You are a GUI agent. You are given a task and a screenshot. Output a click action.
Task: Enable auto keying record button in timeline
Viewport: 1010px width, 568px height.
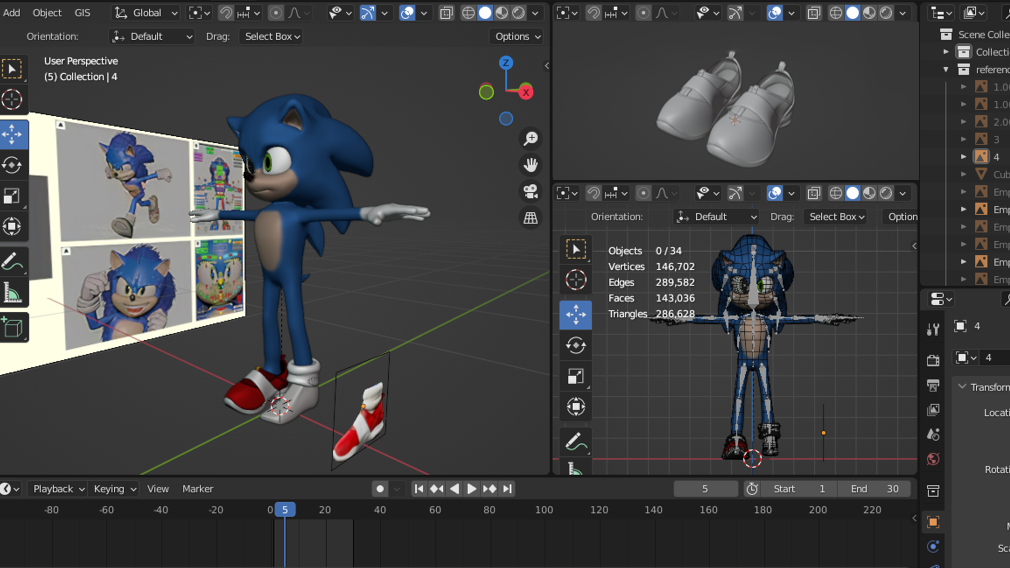tap(380, 489)
